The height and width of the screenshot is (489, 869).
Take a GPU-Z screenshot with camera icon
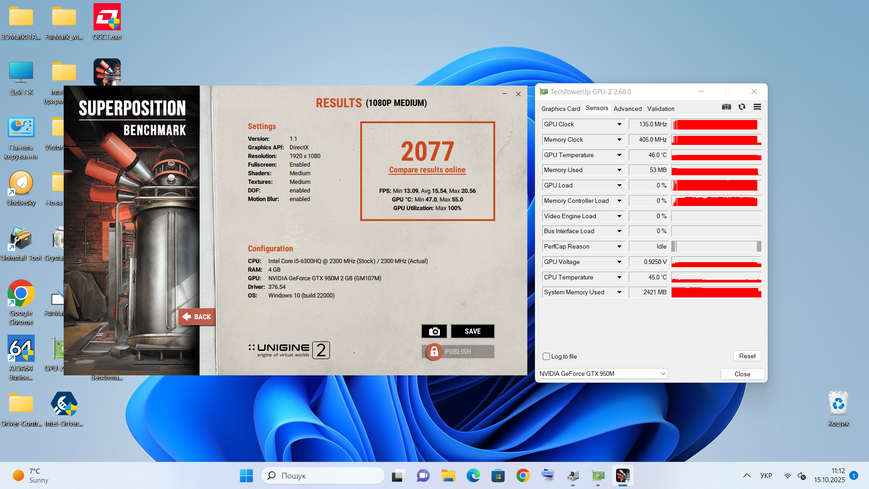pyautogui.click(x=726, y=107)
